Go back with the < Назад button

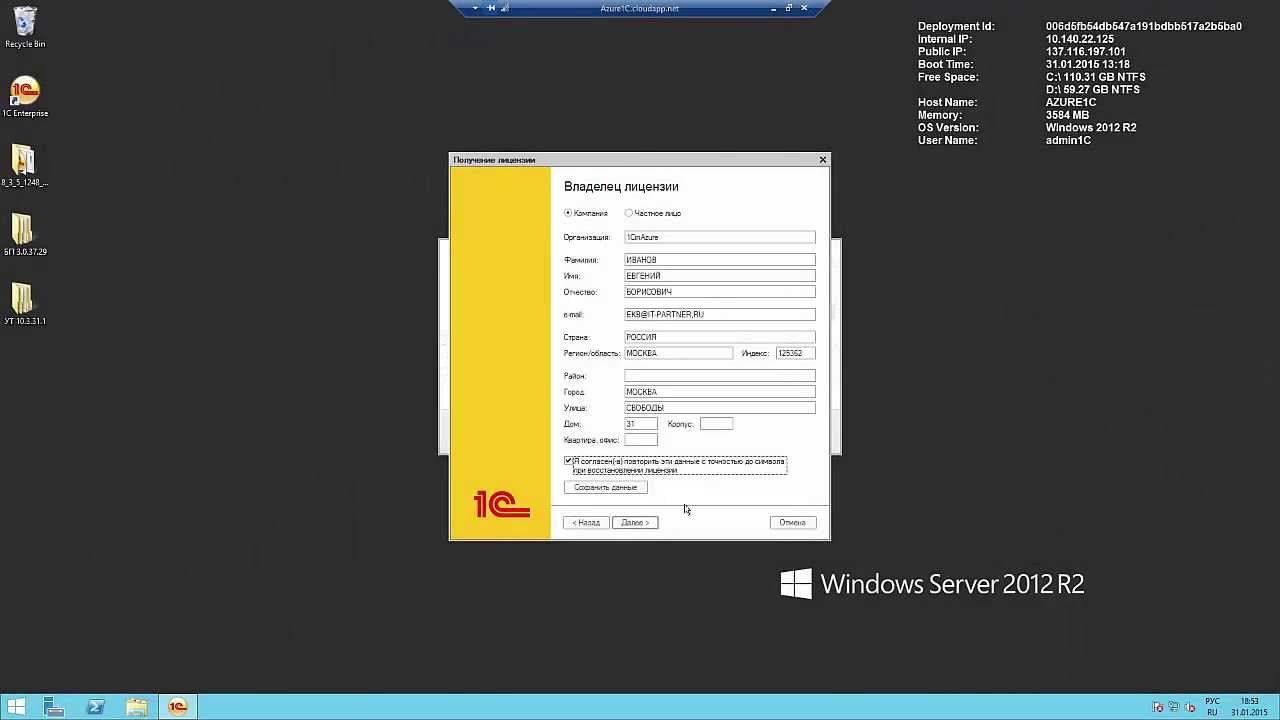pos(586,522)
